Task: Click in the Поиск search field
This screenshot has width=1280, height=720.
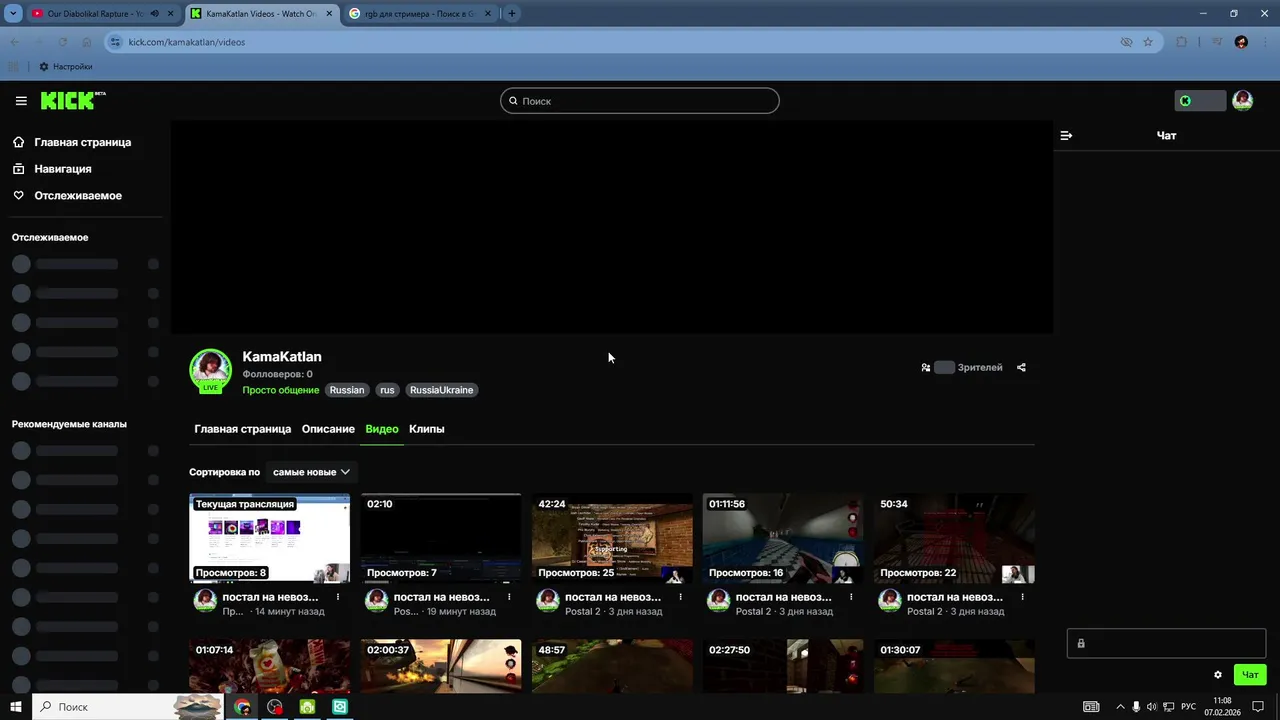Action: [x=640, y=101]
